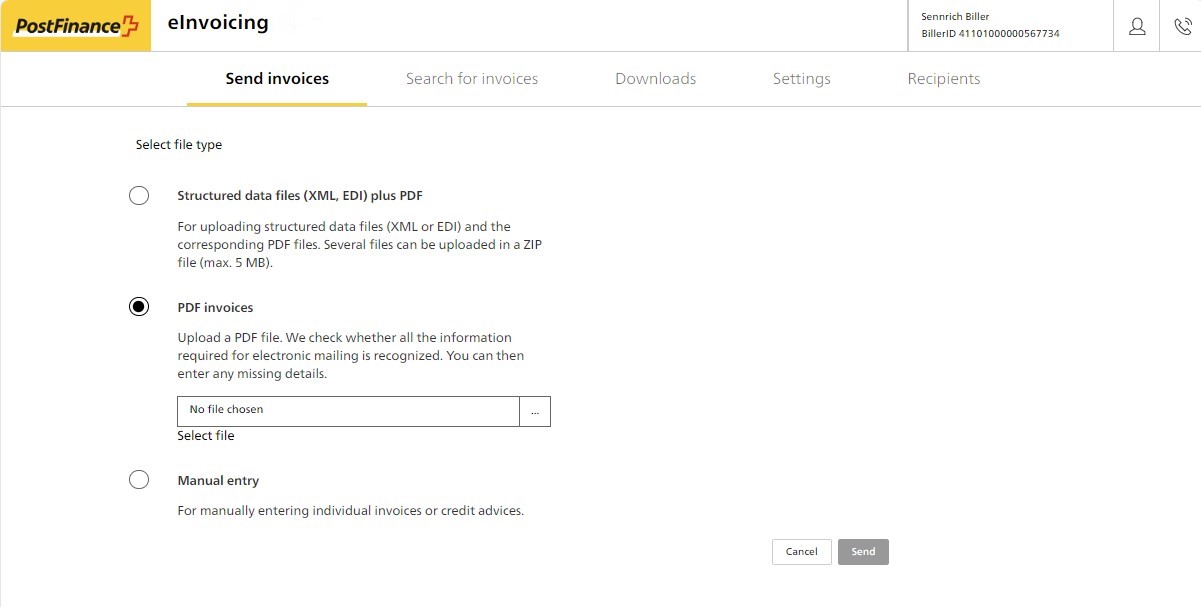Click the Select file label
The width and height of the screenshot is (1201, 607).
[x=206, y=436]
